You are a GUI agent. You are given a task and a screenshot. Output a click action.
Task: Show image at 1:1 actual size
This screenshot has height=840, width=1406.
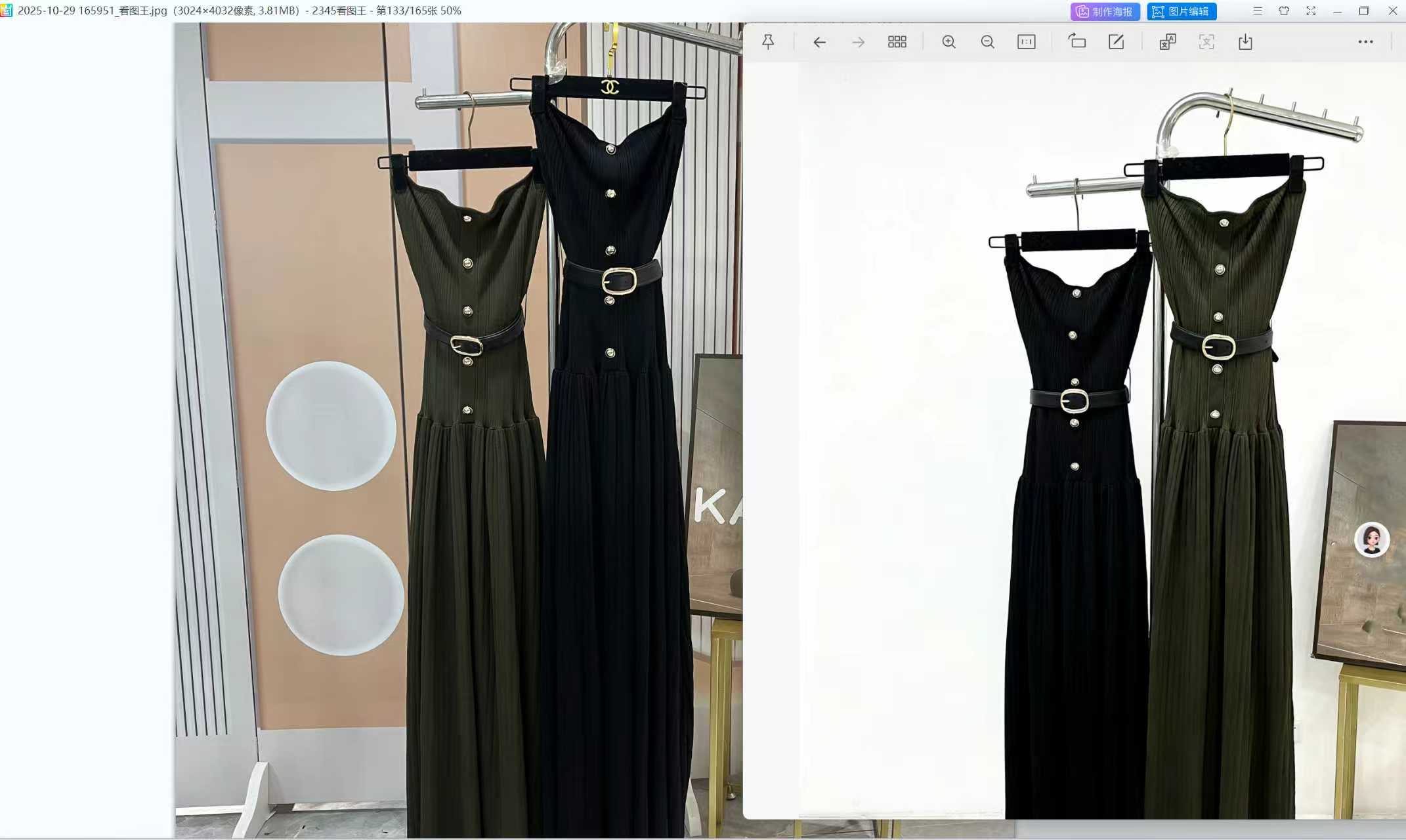click(1026, 42)
